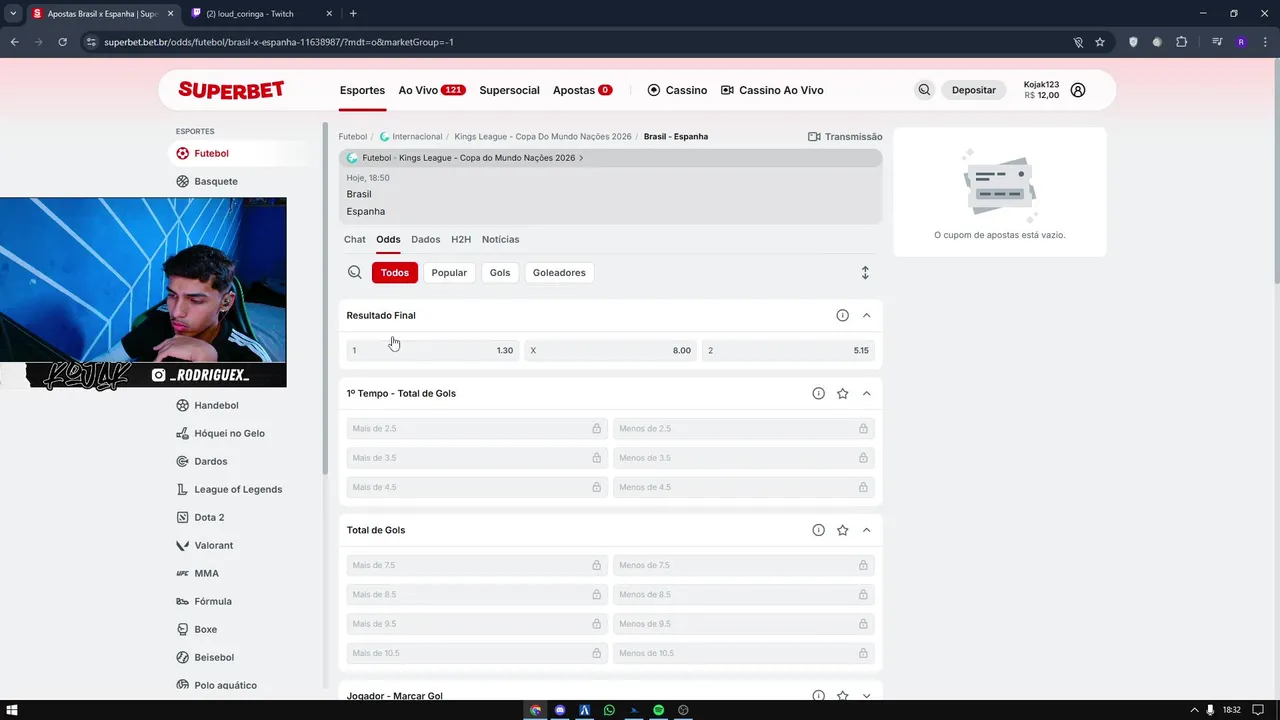Open Apostas in top navigation

[x=583, y=90]
